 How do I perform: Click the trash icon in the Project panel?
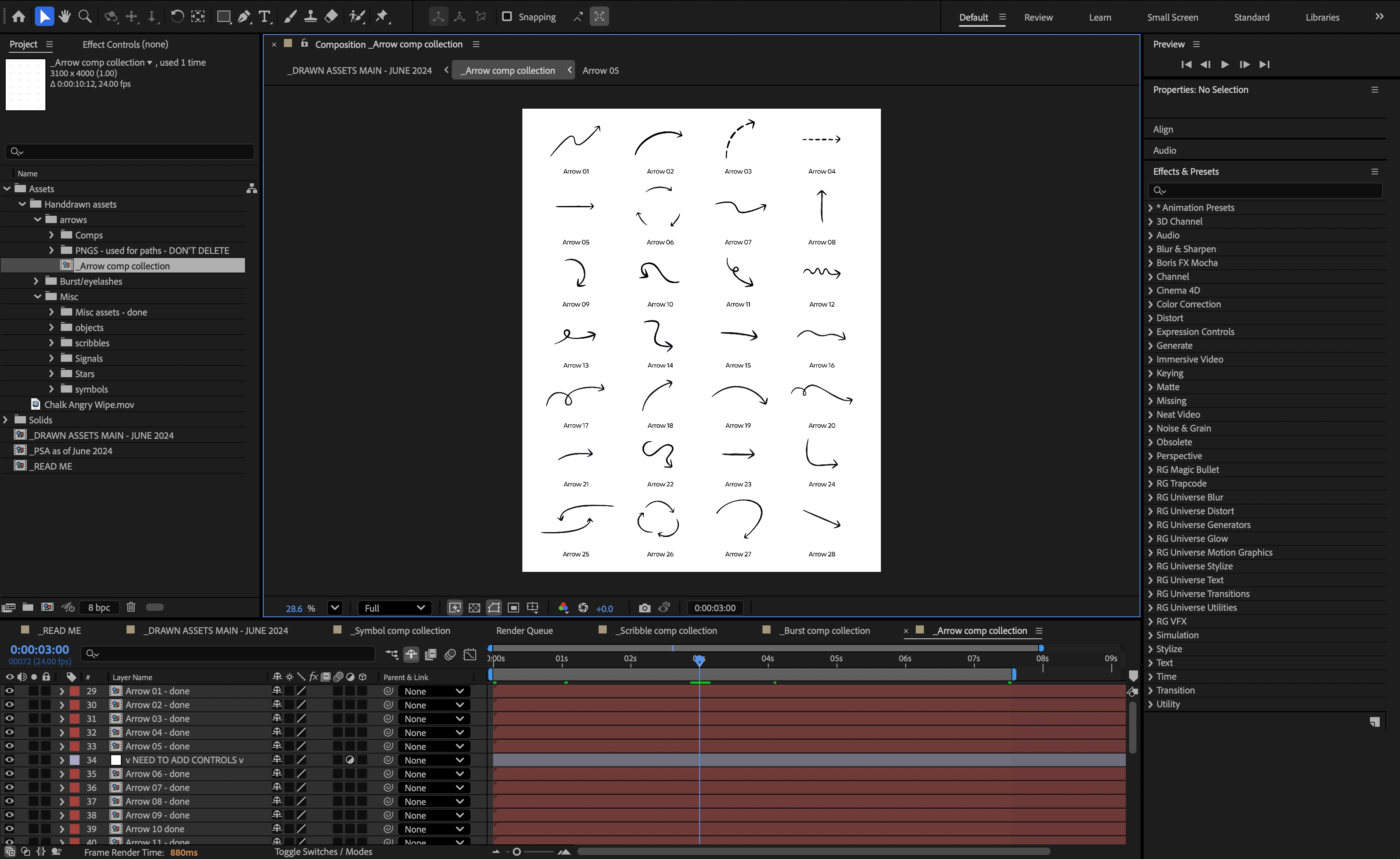click(x=131, y=607)
